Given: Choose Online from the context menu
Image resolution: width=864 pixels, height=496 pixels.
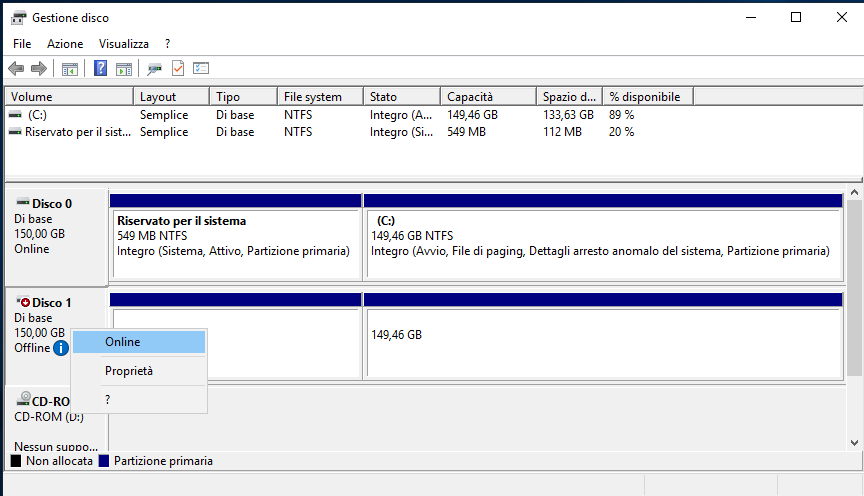Looking at the screenshot, I should coord(139,342).
